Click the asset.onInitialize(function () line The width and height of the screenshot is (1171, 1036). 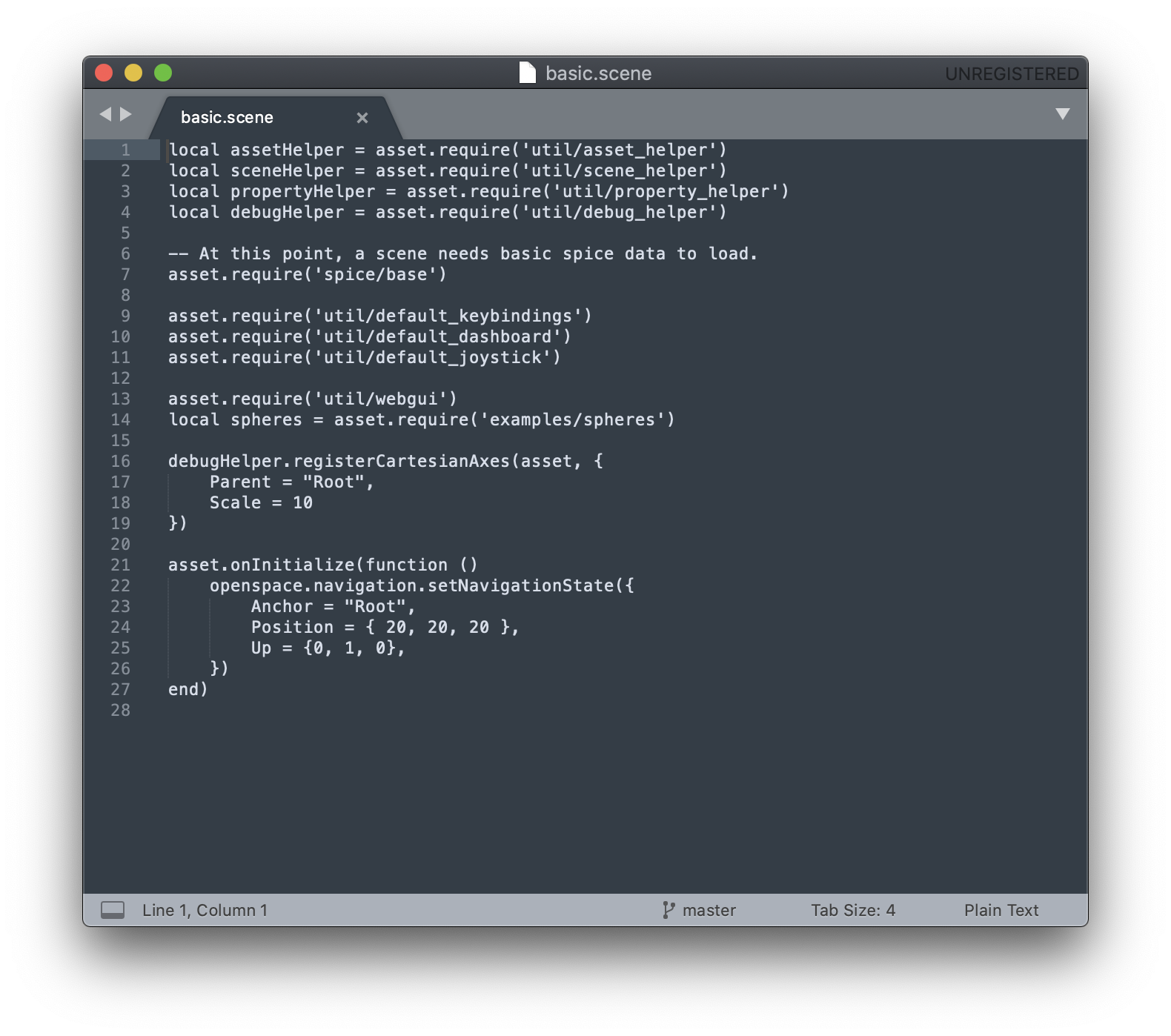click(323, 565)
